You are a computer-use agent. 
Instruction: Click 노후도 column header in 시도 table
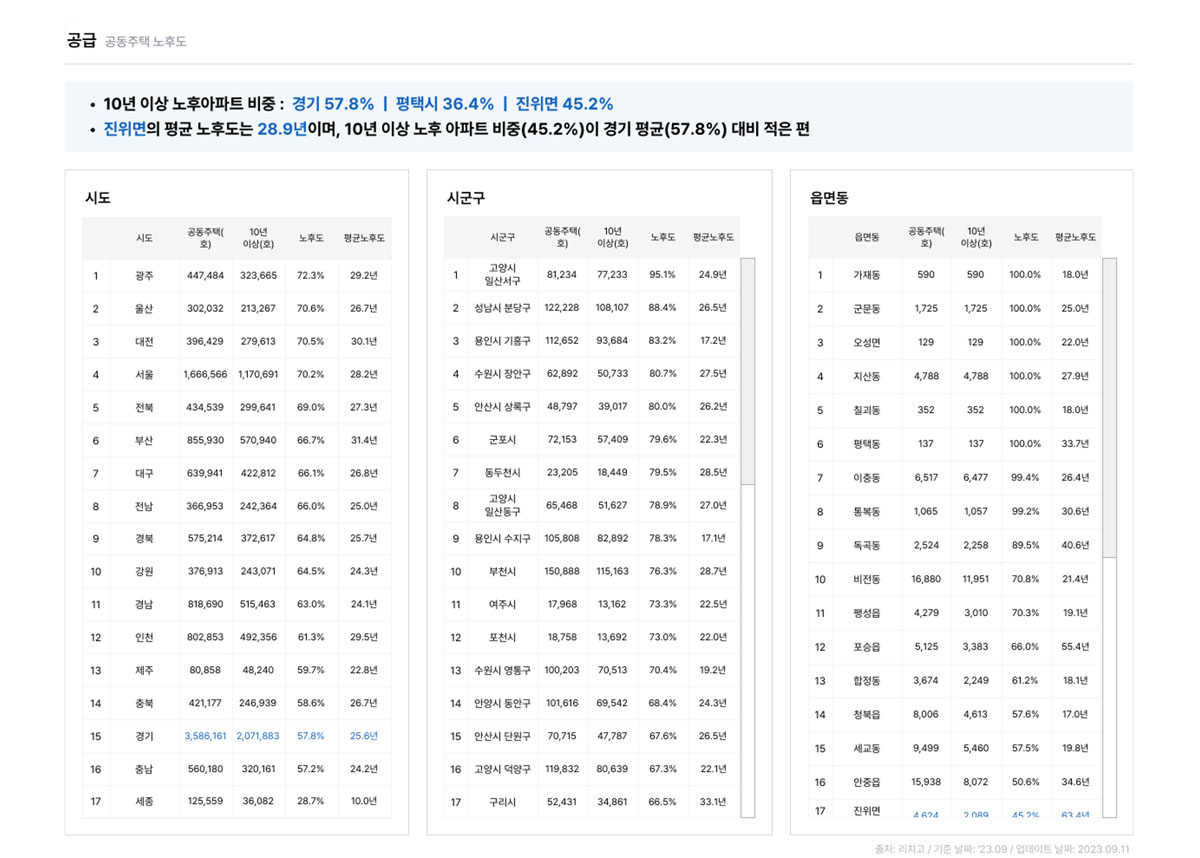tap(311, 238)
